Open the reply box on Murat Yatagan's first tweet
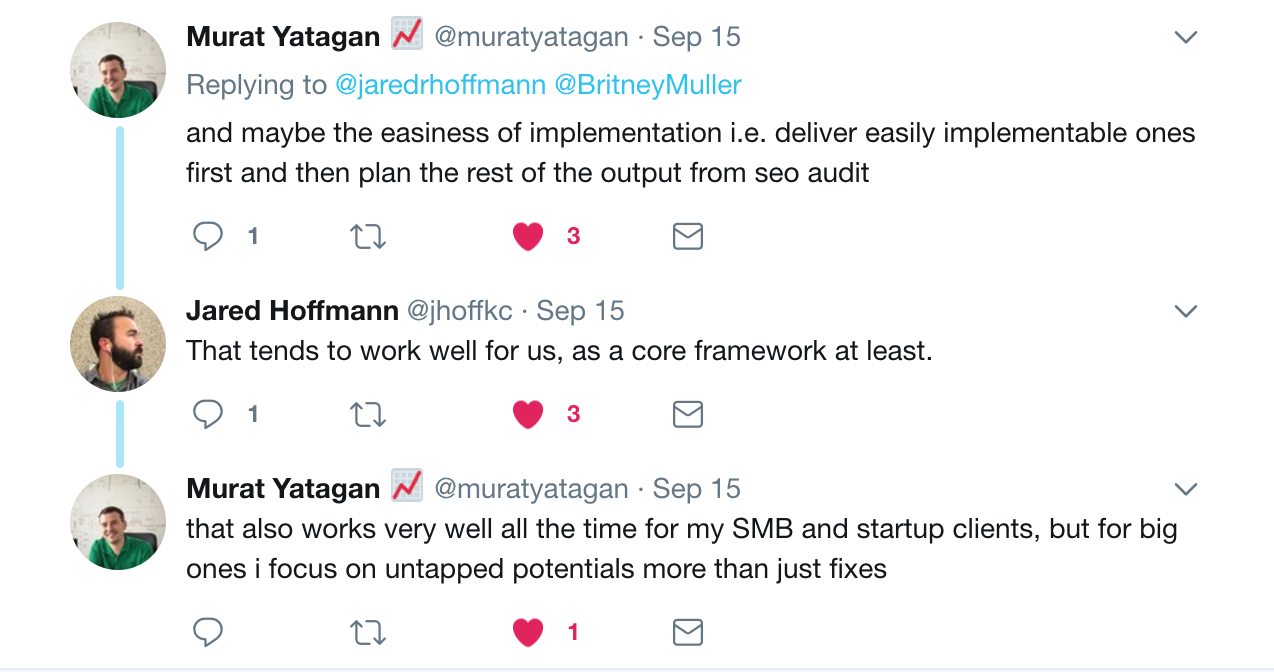The width and height of the screenshot is (1274, 672). coord(209,236)
